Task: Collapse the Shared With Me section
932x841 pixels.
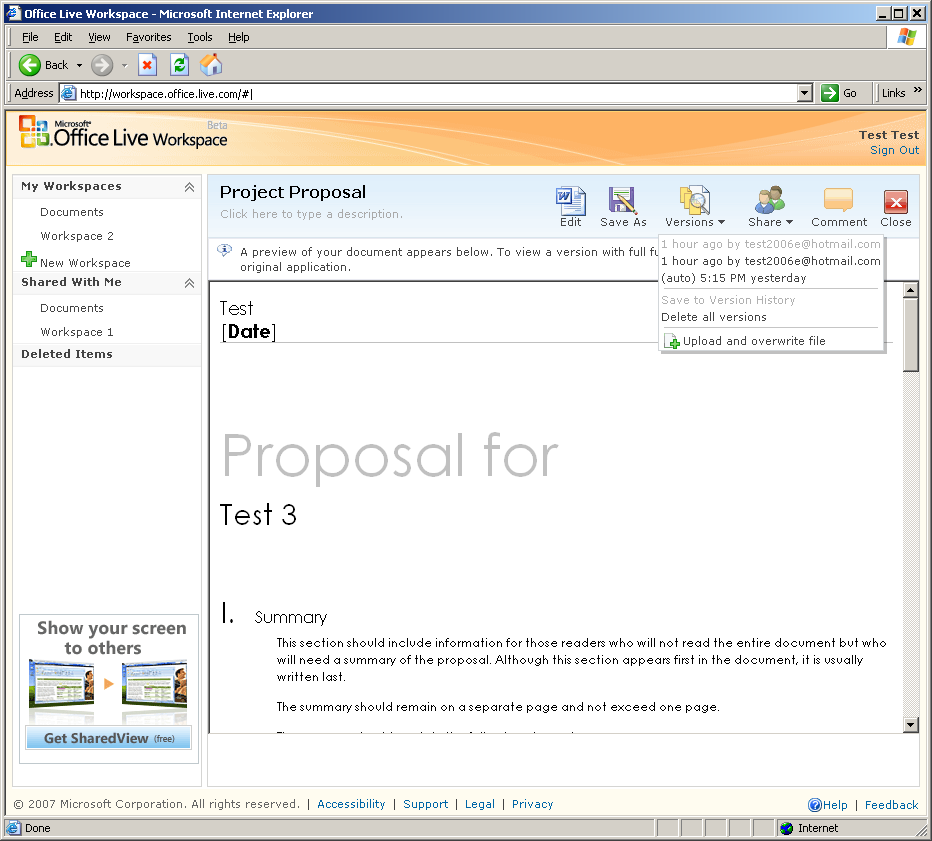Action: pos(189,283)
